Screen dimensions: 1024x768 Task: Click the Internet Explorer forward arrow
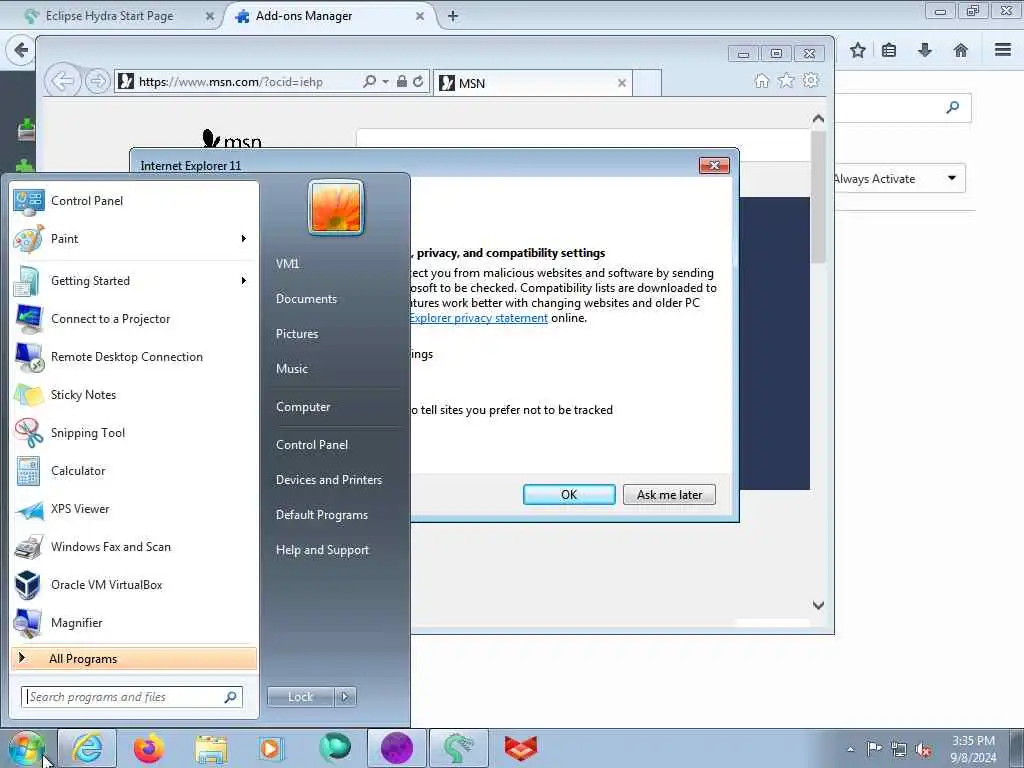click(x=97, y=82)
